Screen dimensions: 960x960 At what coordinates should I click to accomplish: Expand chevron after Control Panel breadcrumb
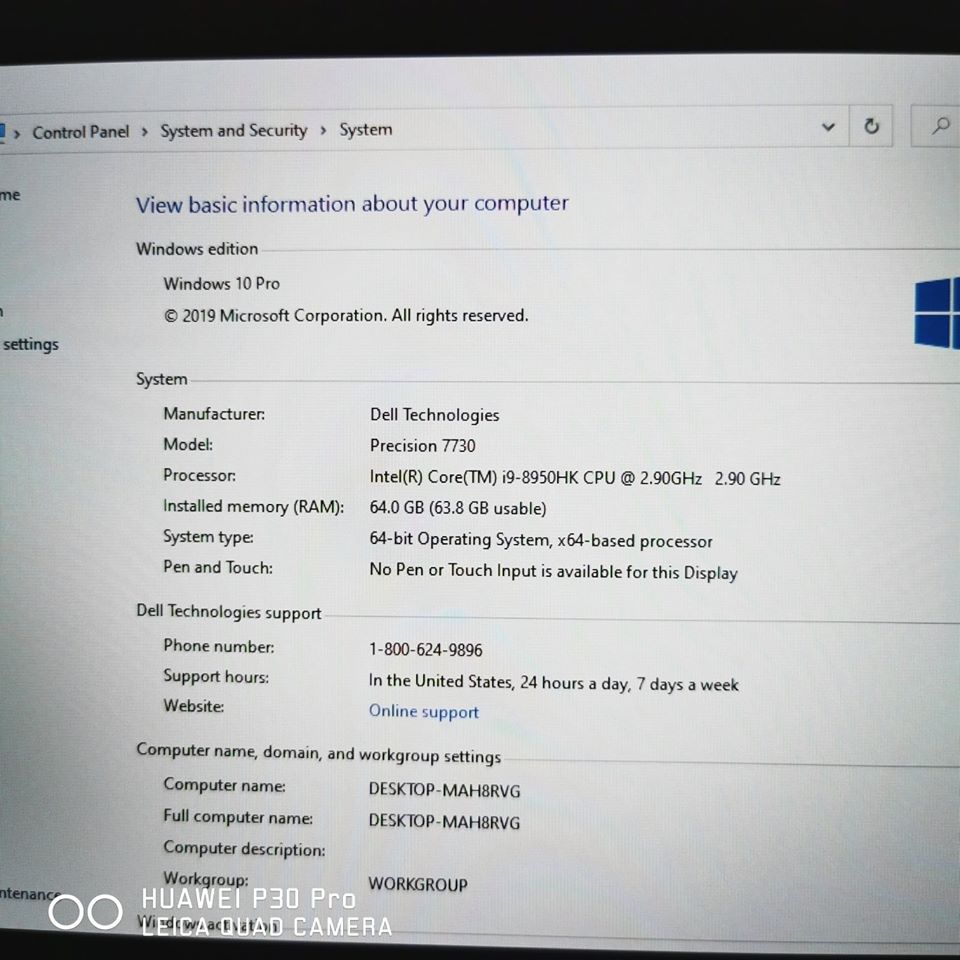(145, 131)
